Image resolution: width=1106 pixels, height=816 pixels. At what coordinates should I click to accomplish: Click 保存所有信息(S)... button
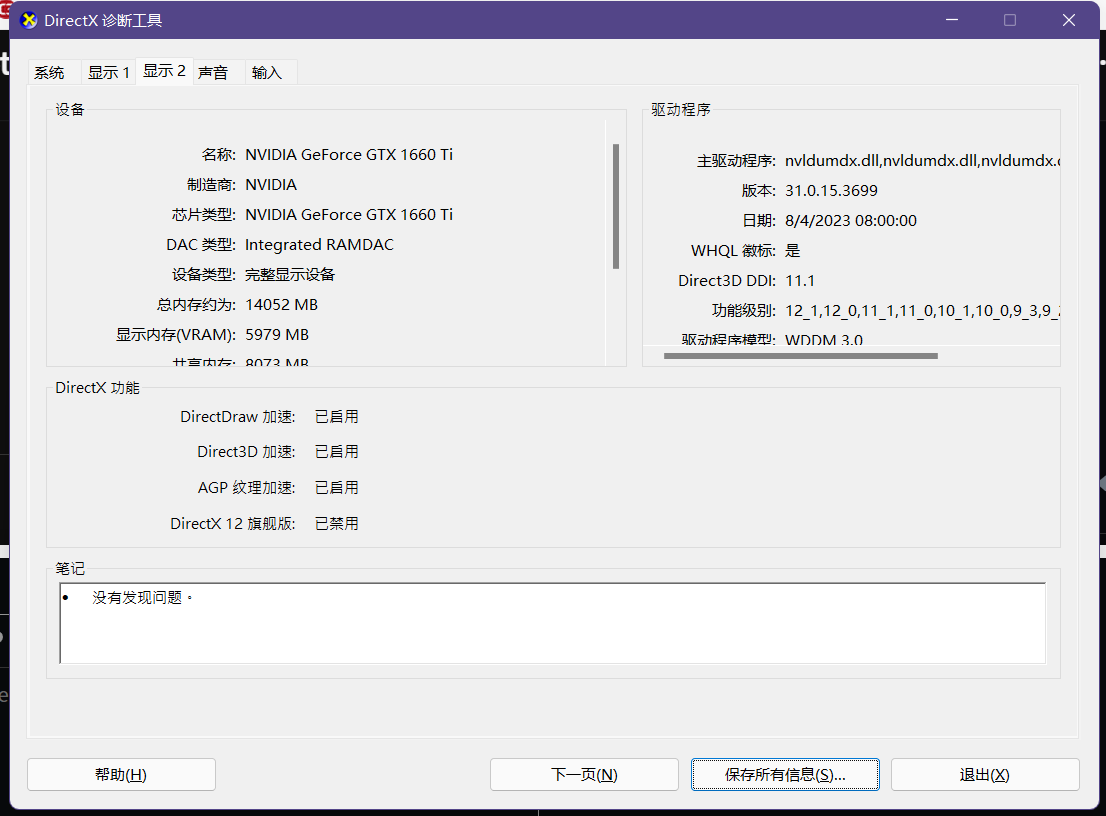click(785, 774)
